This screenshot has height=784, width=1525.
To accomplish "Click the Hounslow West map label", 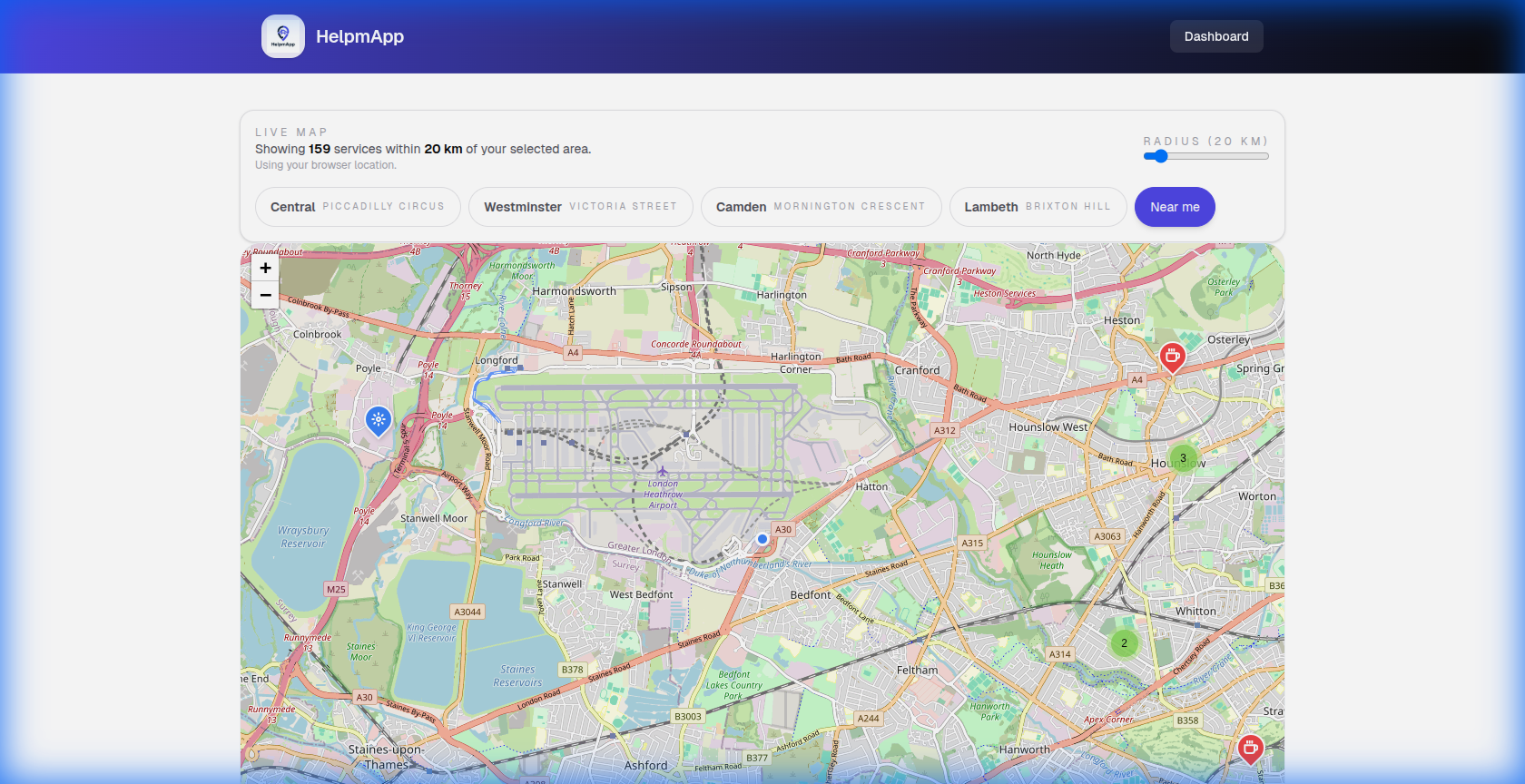I will (1048, 427).
